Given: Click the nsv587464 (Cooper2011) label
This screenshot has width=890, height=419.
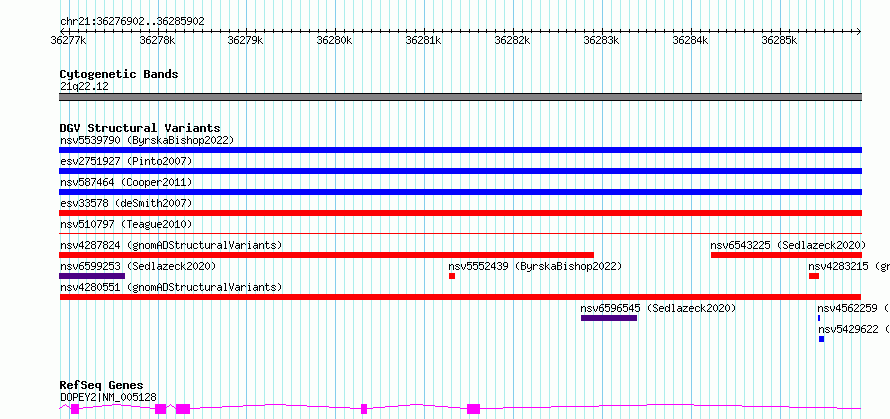Looking at the screenshot, I should 126,182.
